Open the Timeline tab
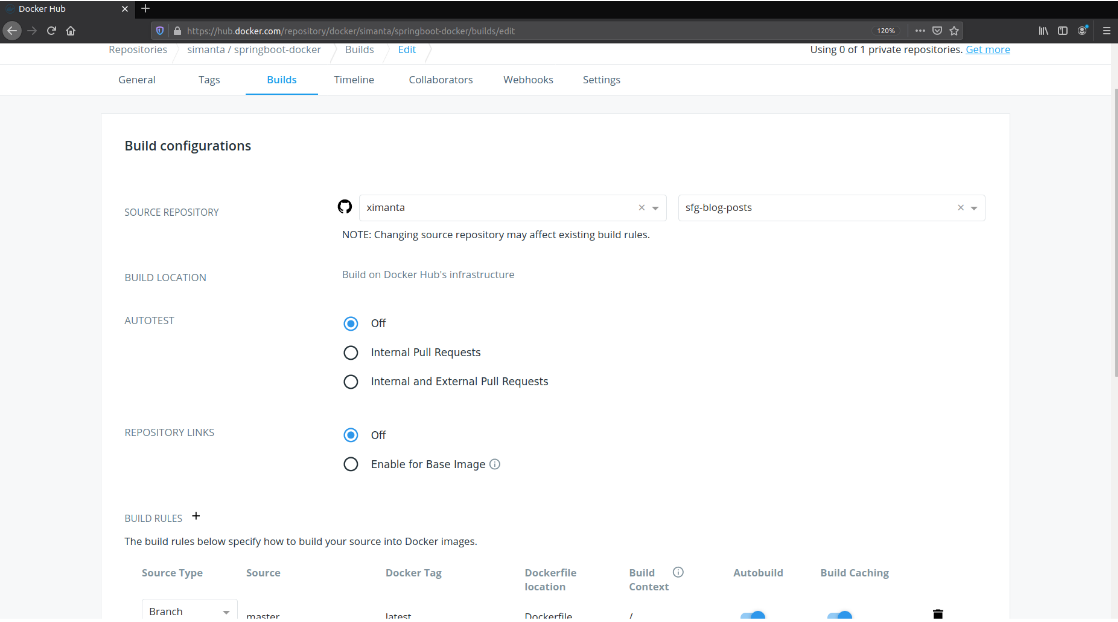1118x622 pixels. pos(354,80)
